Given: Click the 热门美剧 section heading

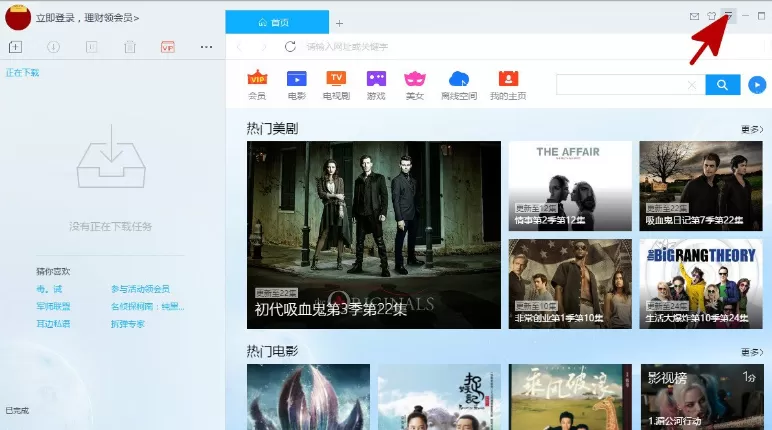Looking at the screenshot, I should click(x=272, y=129).
